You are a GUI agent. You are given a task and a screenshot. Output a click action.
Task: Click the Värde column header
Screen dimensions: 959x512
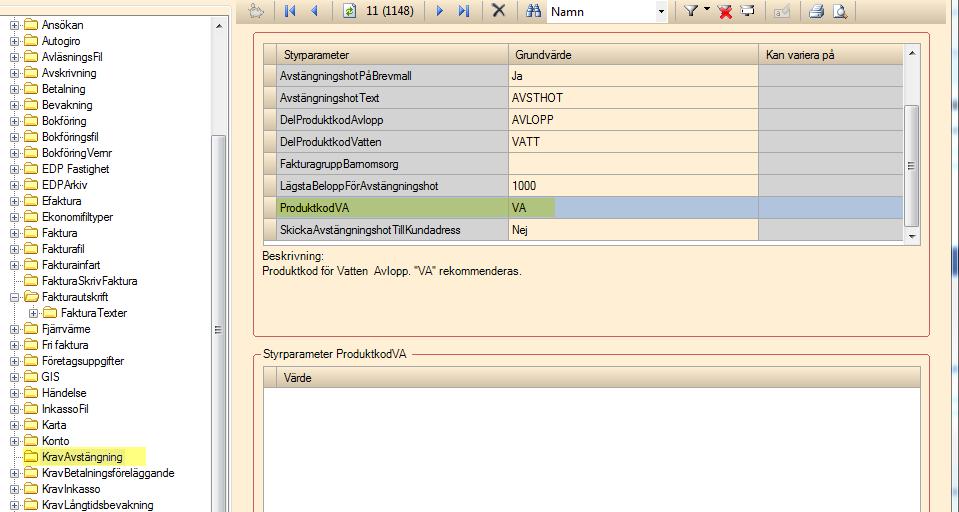tap(598, 377)
